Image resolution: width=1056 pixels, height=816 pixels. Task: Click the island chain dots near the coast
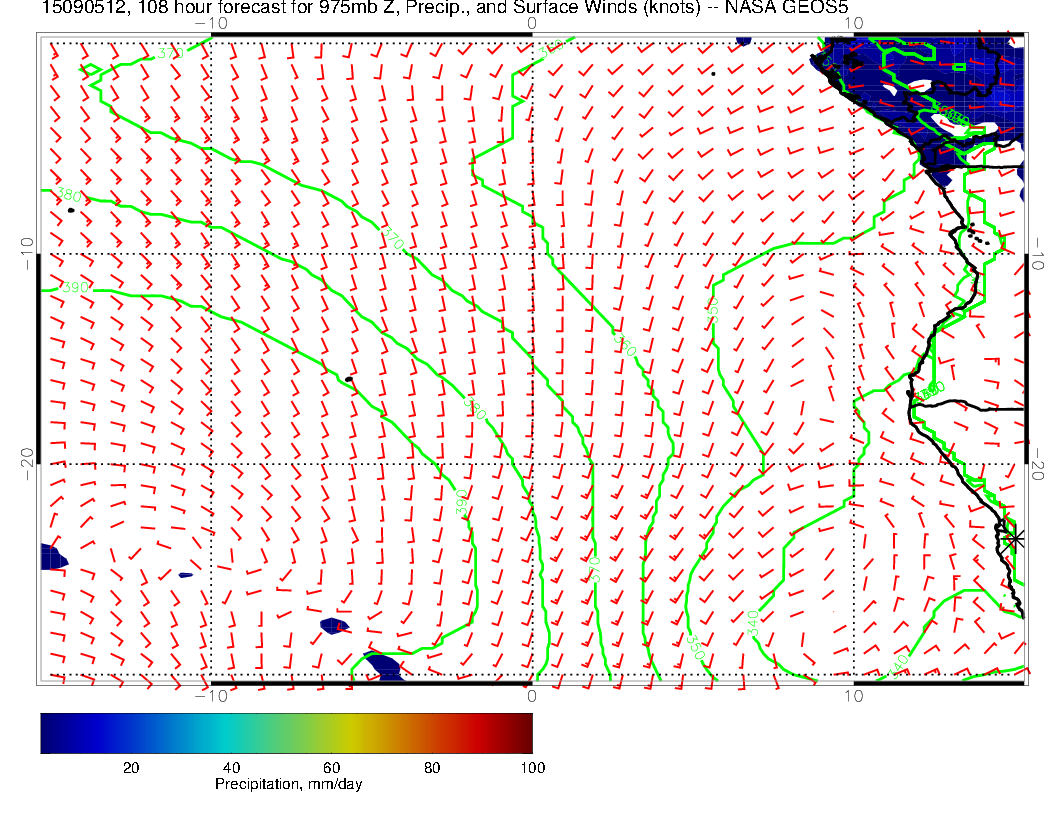click(978, 238)
